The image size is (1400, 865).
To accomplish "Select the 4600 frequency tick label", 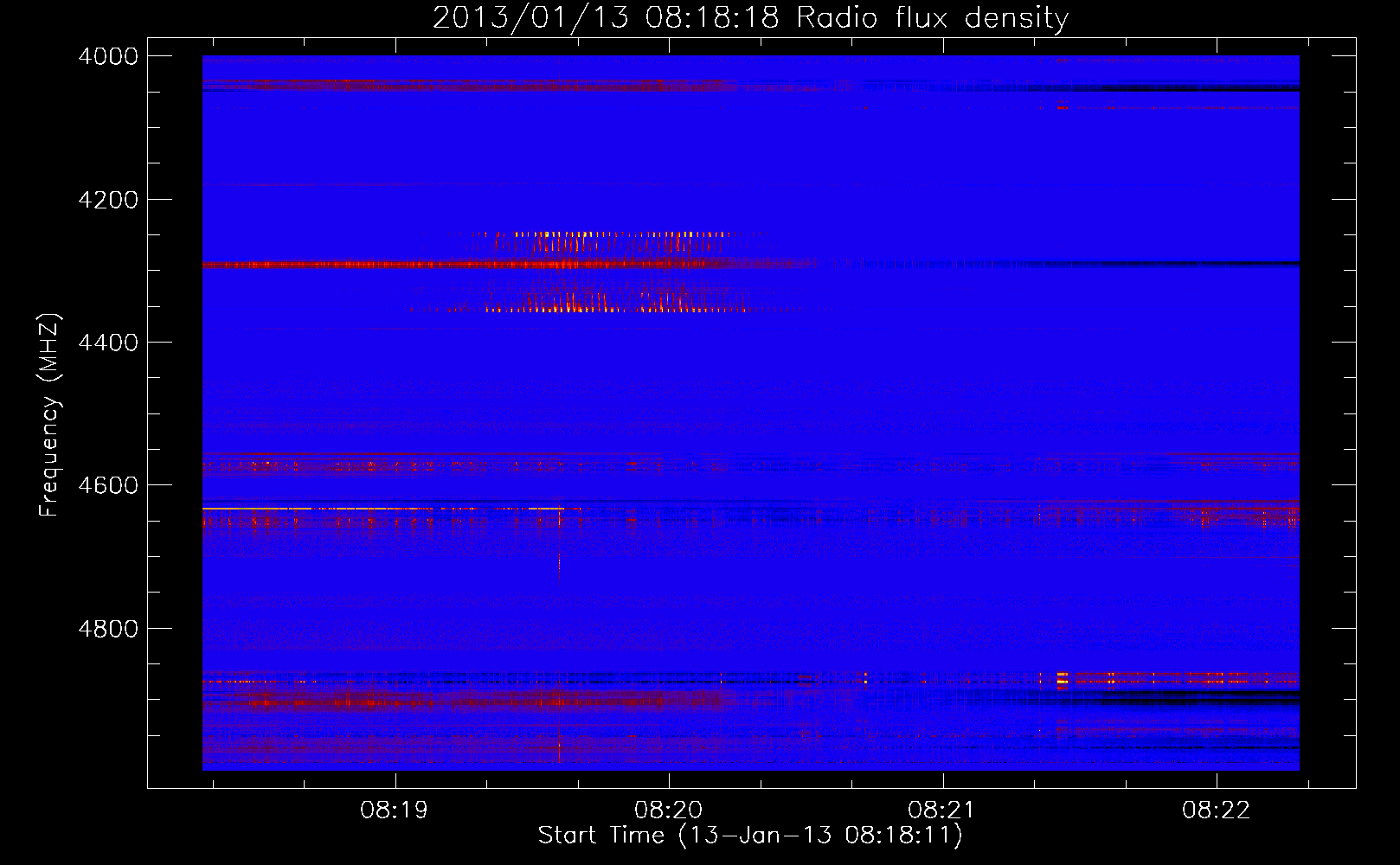I will pyautogui.click(x=108, y=485).
